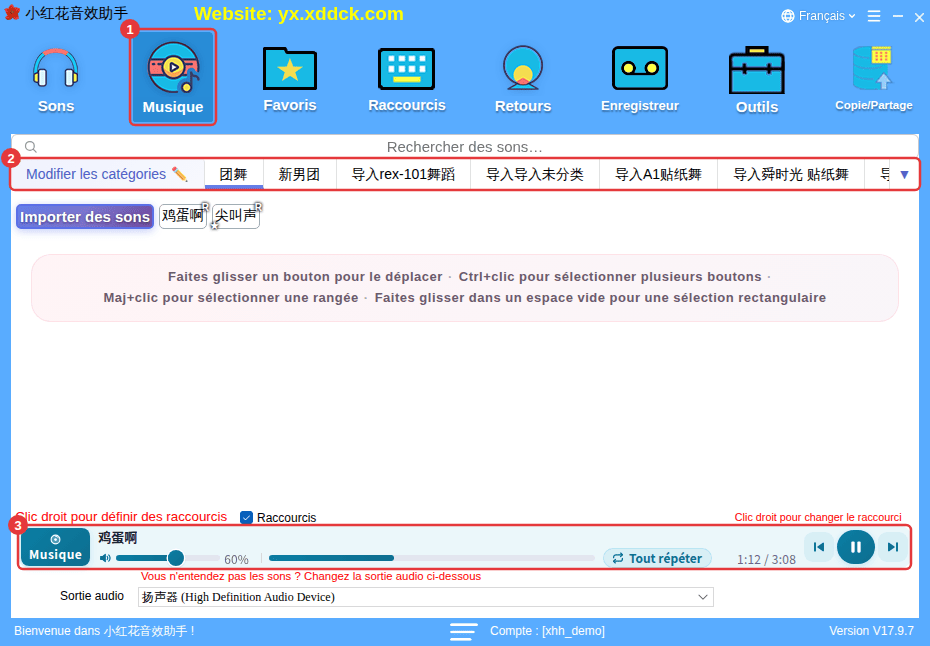Switch to the 导入导入未分类 tab
Viewport: 930px width, 646px height.
tap(535, 174)
